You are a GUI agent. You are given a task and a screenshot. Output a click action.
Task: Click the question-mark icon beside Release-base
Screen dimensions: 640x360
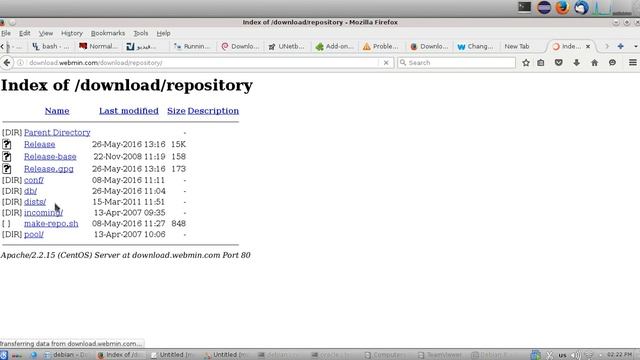[x=7, y=156]
